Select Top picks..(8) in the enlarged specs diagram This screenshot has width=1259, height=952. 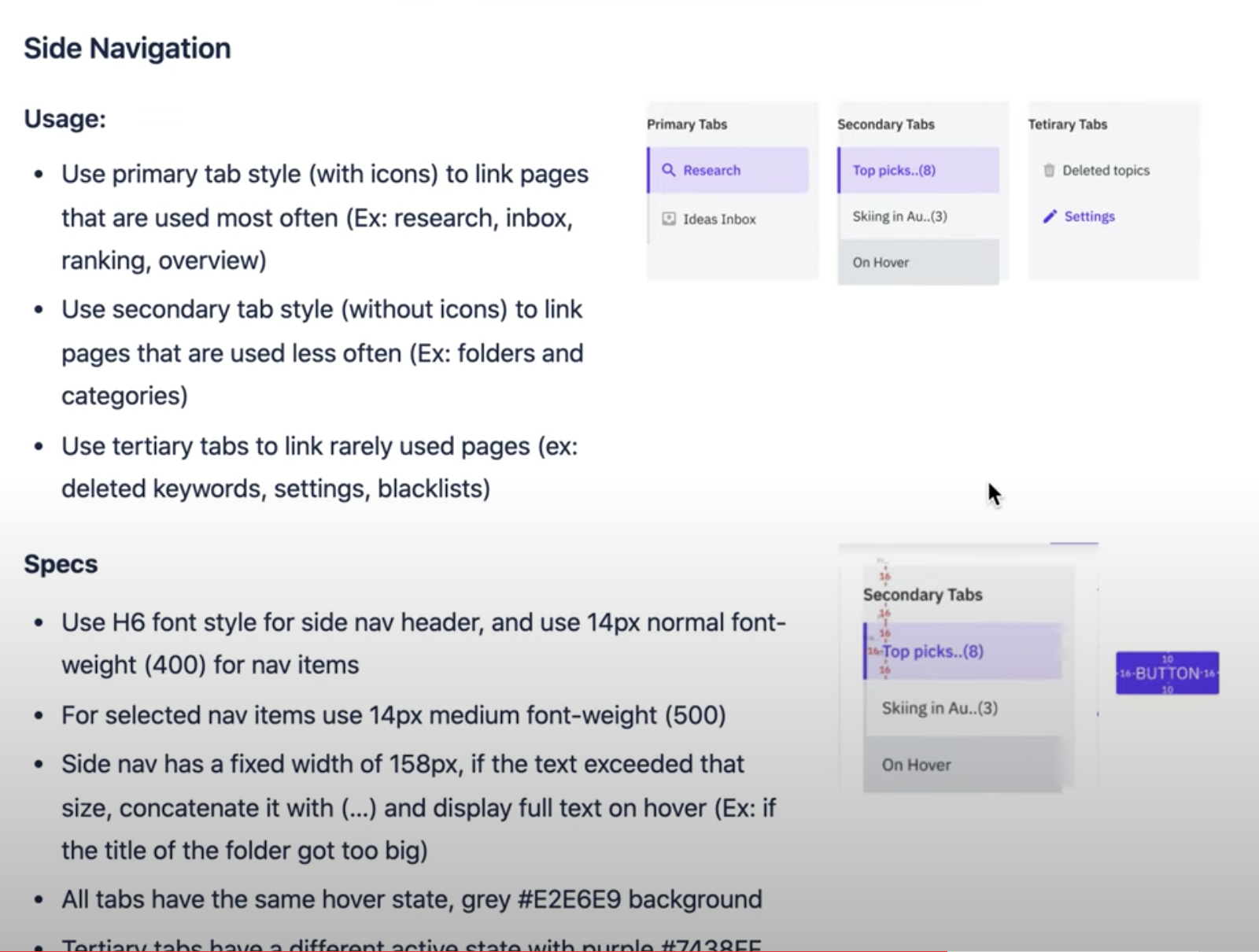[933, 651]
